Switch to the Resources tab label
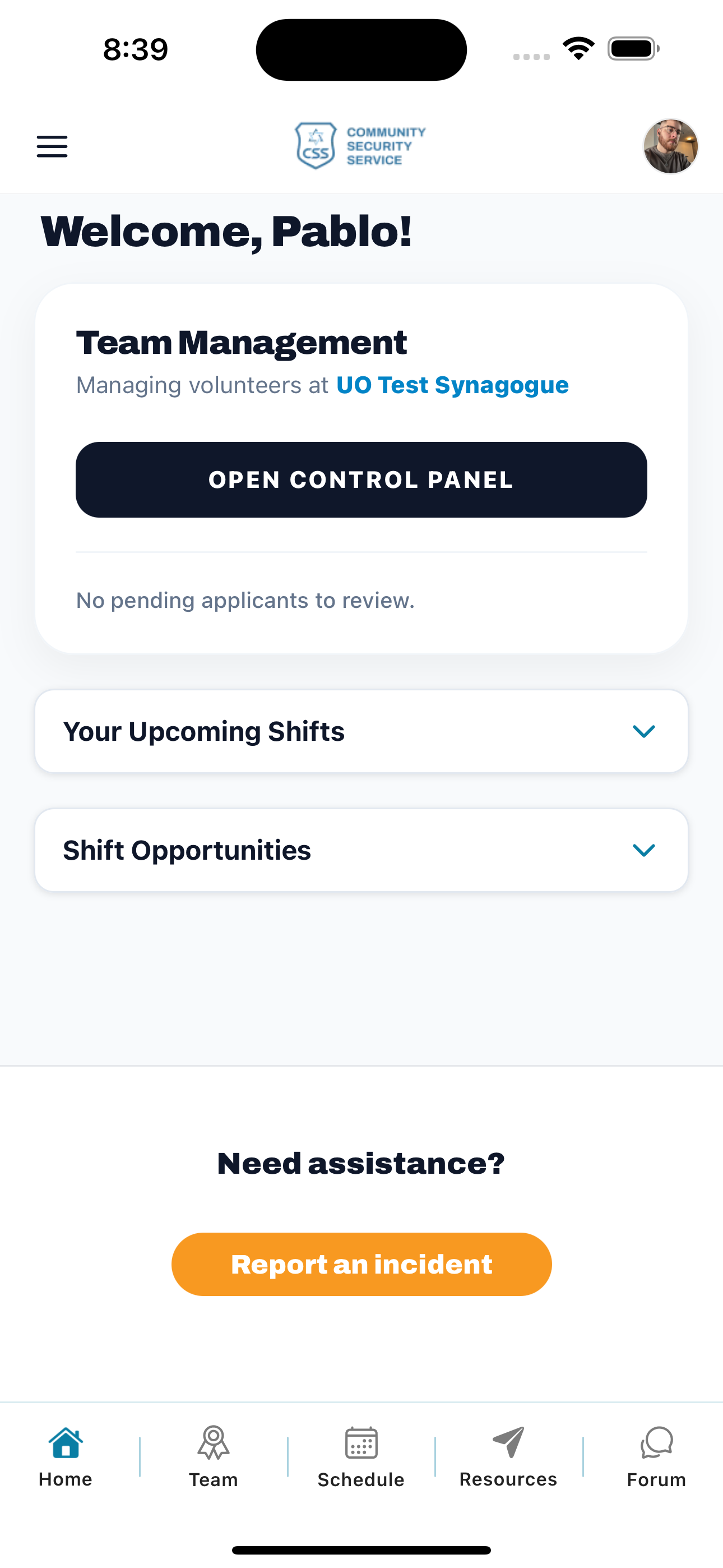This screenshot has height=1568, width=723. pos(508,1479)
